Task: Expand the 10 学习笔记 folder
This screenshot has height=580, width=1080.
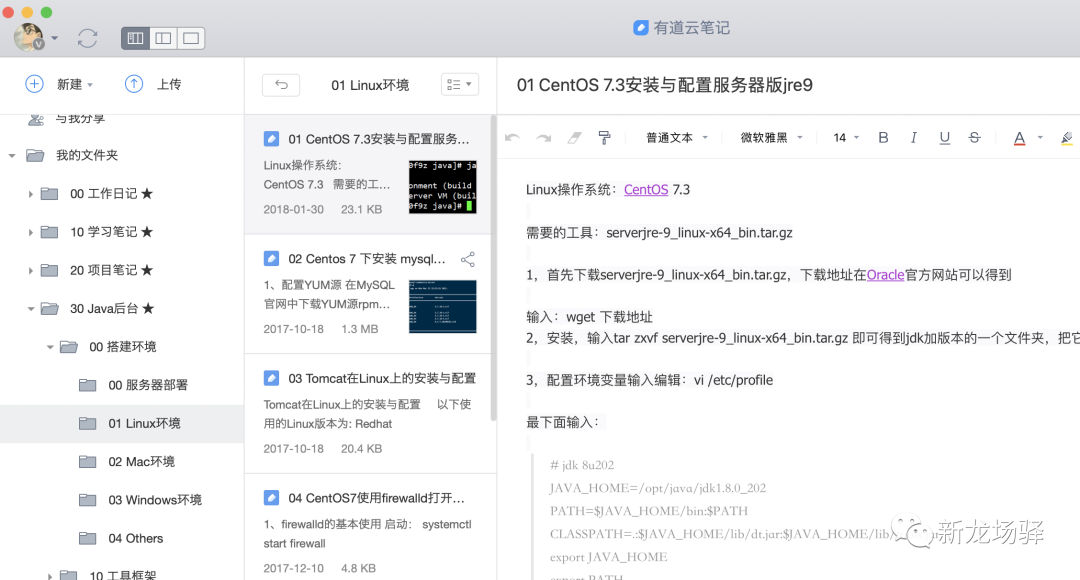Action: pos(30,233)
